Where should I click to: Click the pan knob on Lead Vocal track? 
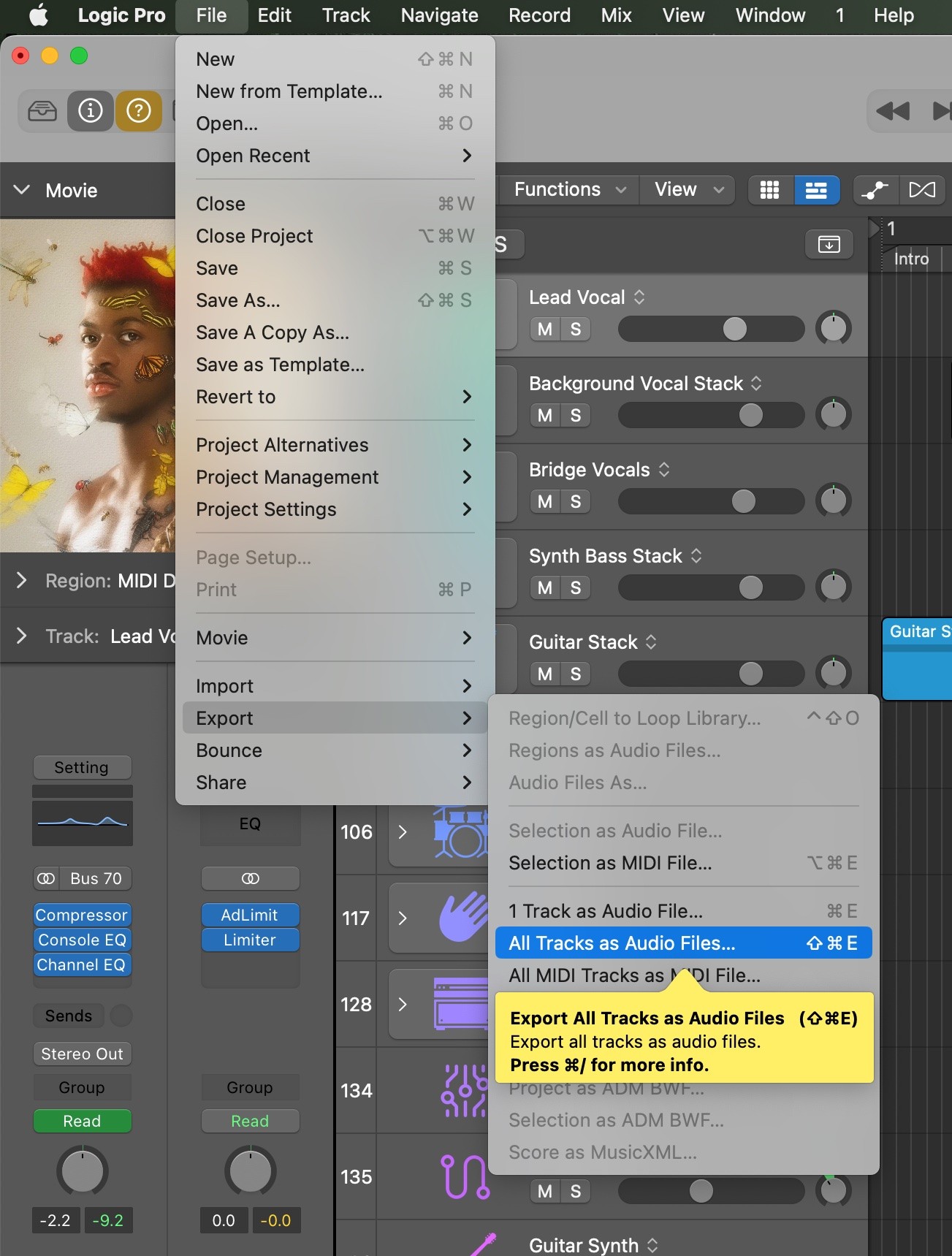click(834, 328)
